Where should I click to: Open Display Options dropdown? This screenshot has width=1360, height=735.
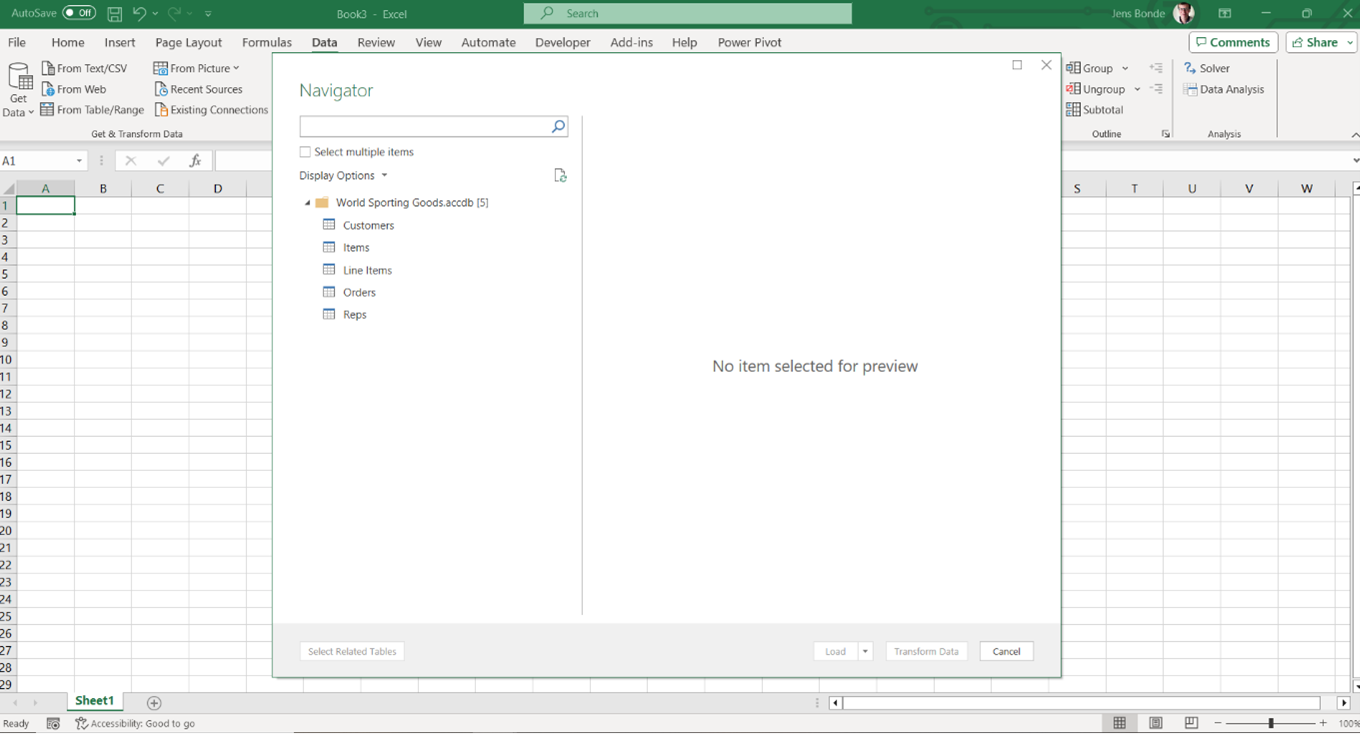[343, 176]
